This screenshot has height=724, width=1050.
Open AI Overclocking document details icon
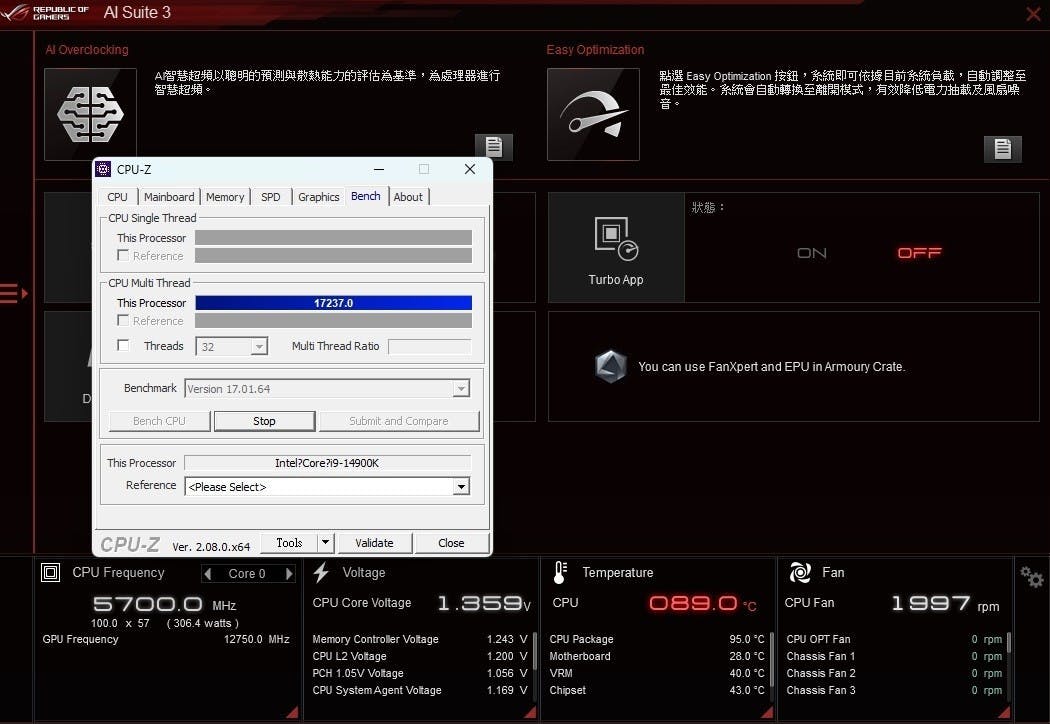pos(493,146)
